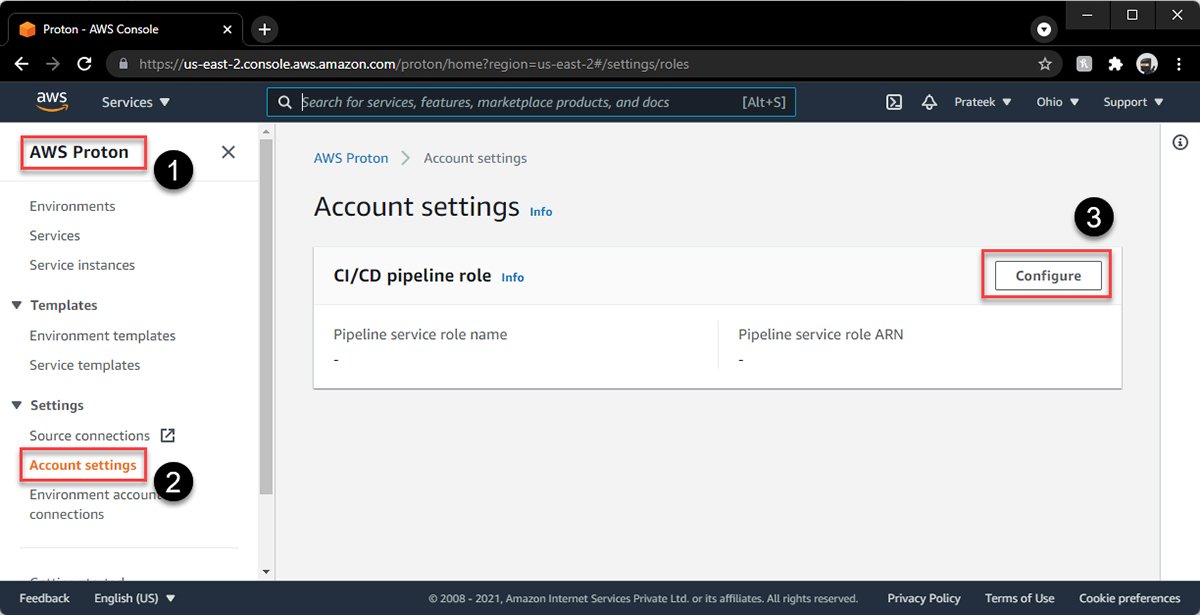
Task: Expand the Services dropdown menu
Action: [x=136, y=102]
